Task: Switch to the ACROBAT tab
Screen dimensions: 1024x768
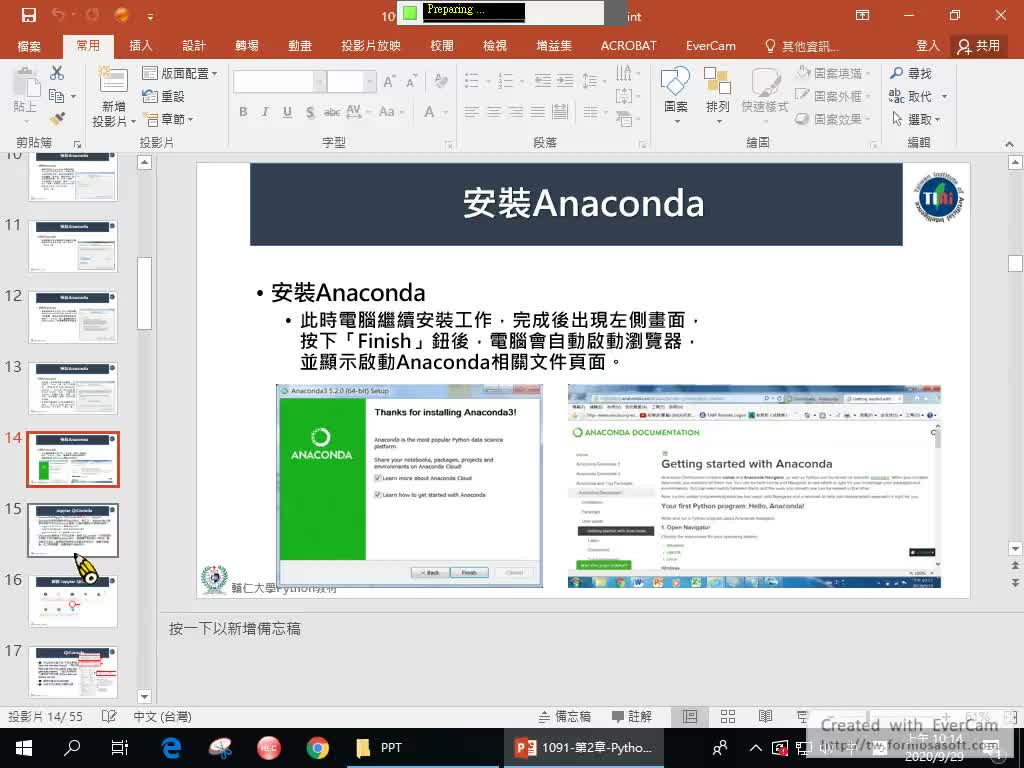Action: [628, 46]
